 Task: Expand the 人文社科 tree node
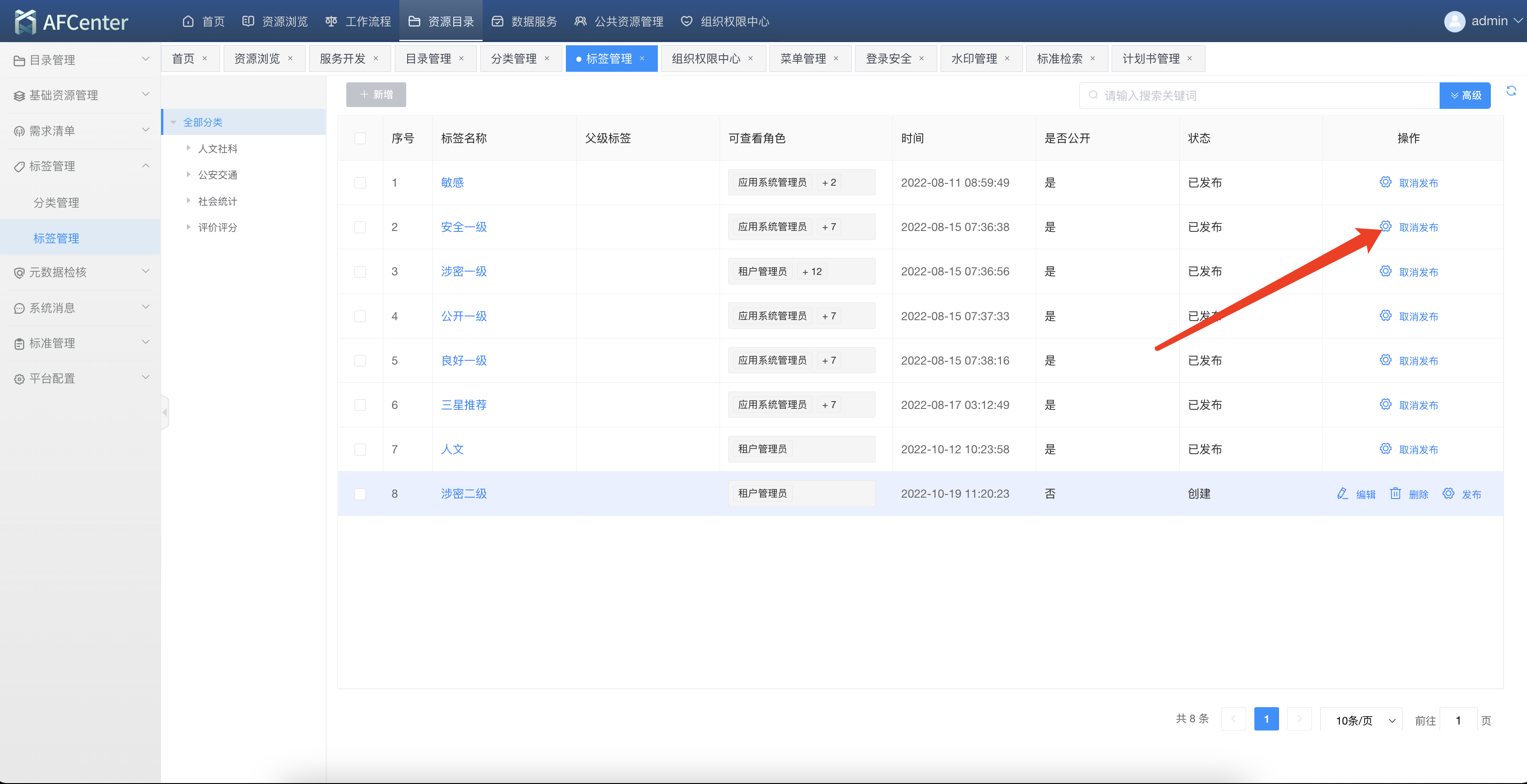coord(188,148)
